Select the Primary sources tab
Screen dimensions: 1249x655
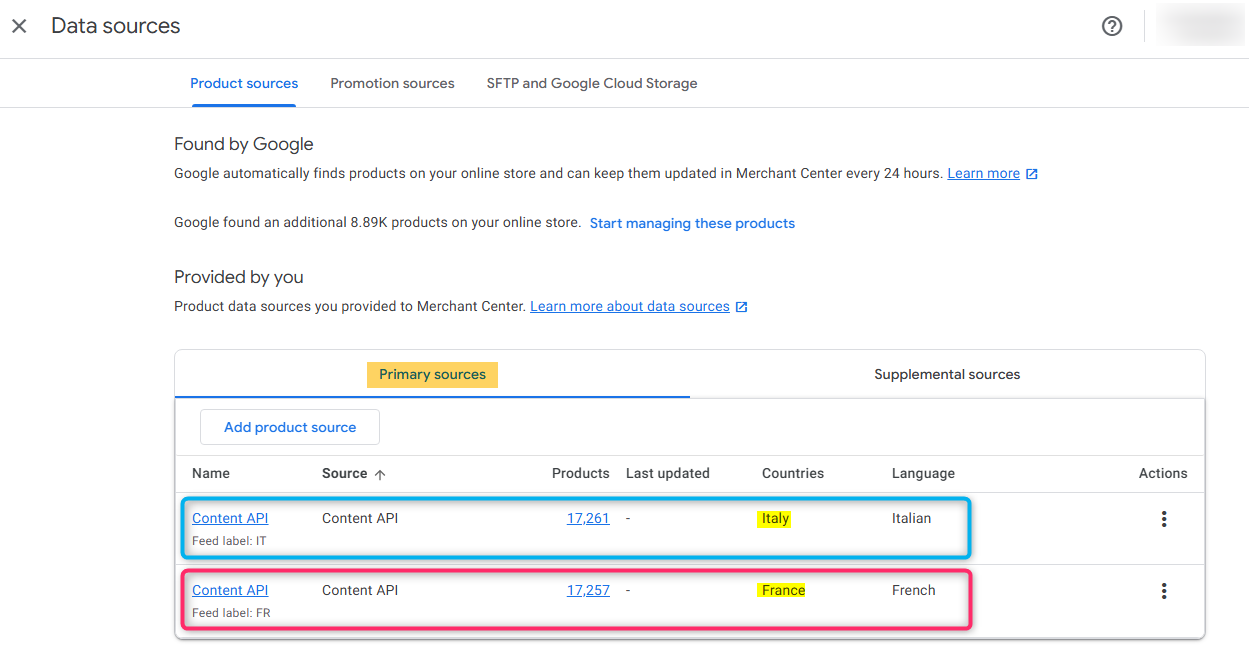click(432, 374)
